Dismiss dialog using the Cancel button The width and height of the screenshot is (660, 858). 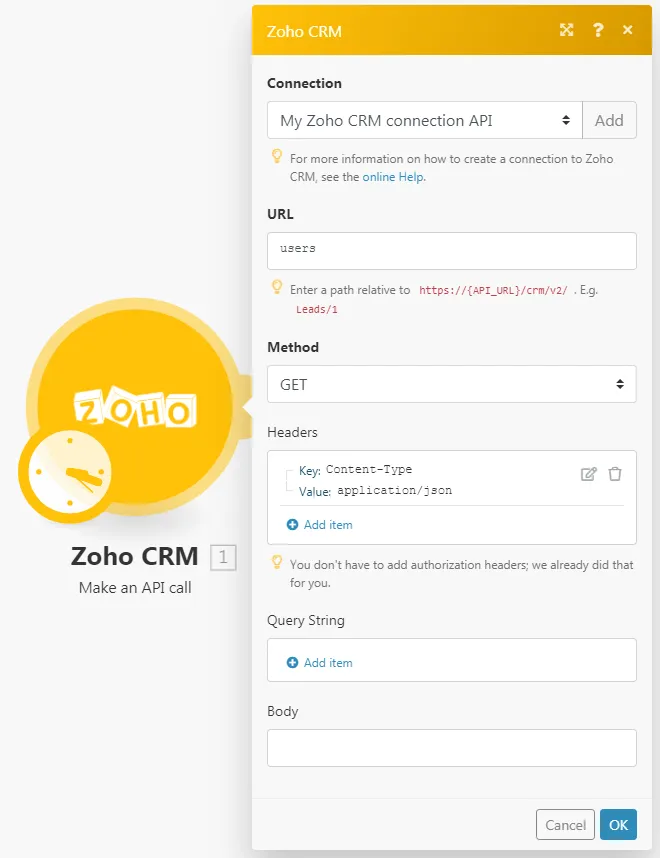click(565, 825)
